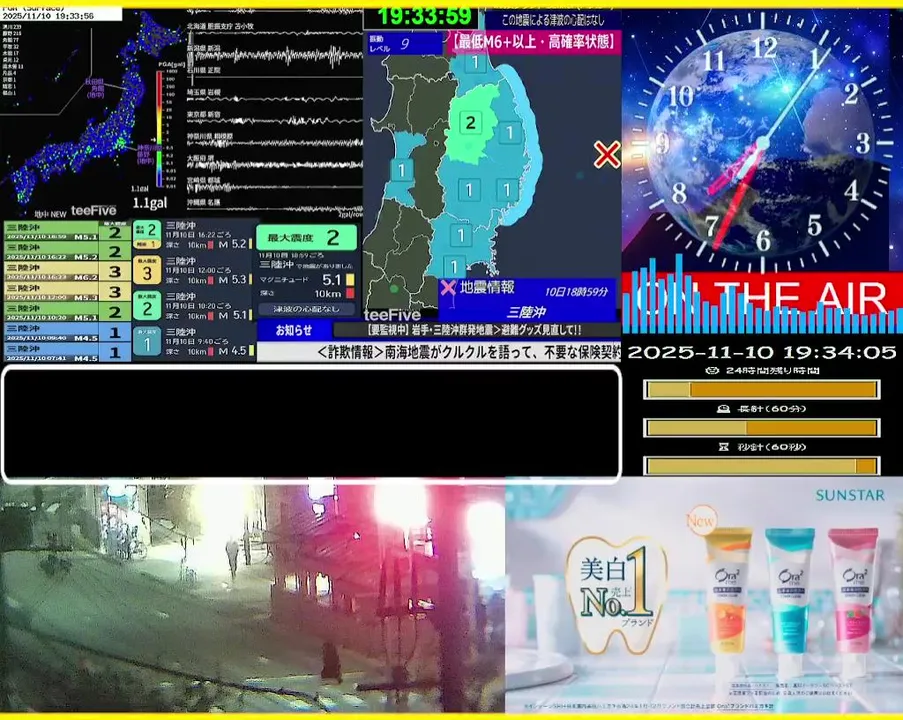
Task: Click the pink X icon beside 地震情報
Action: (x=448, y=287)
